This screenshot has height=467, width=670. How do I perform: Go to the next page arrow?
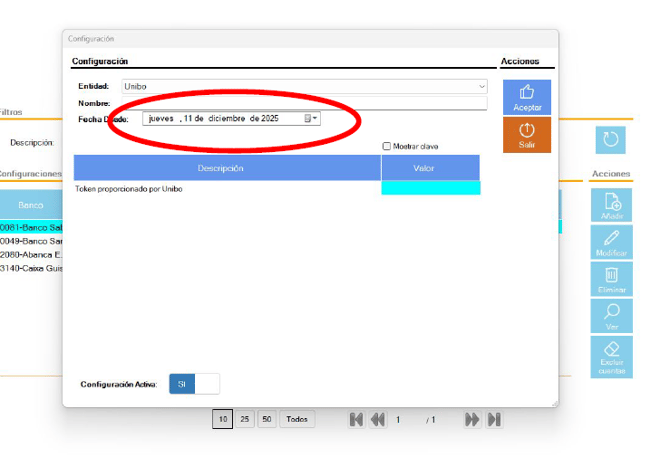[472, 420]
